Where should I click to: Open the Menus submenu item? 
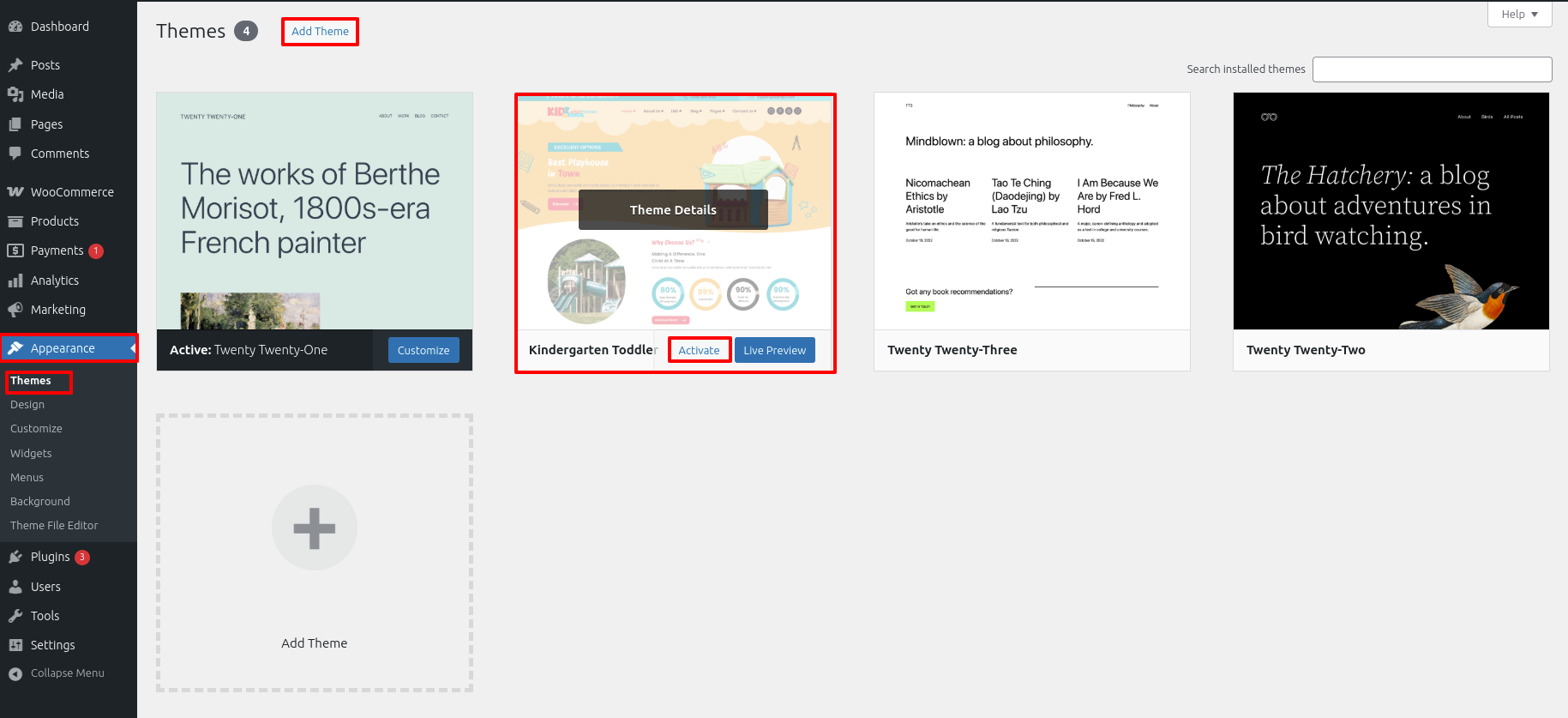(x=27, y=477)
